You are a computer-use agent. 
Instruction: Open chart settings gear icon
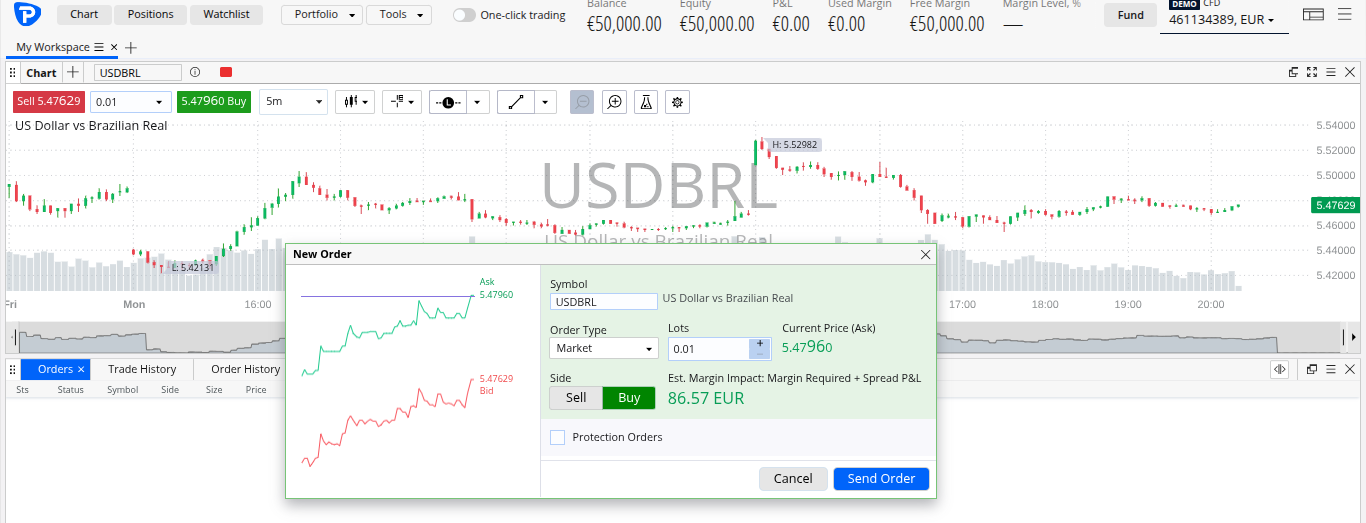tap(678, 102)
